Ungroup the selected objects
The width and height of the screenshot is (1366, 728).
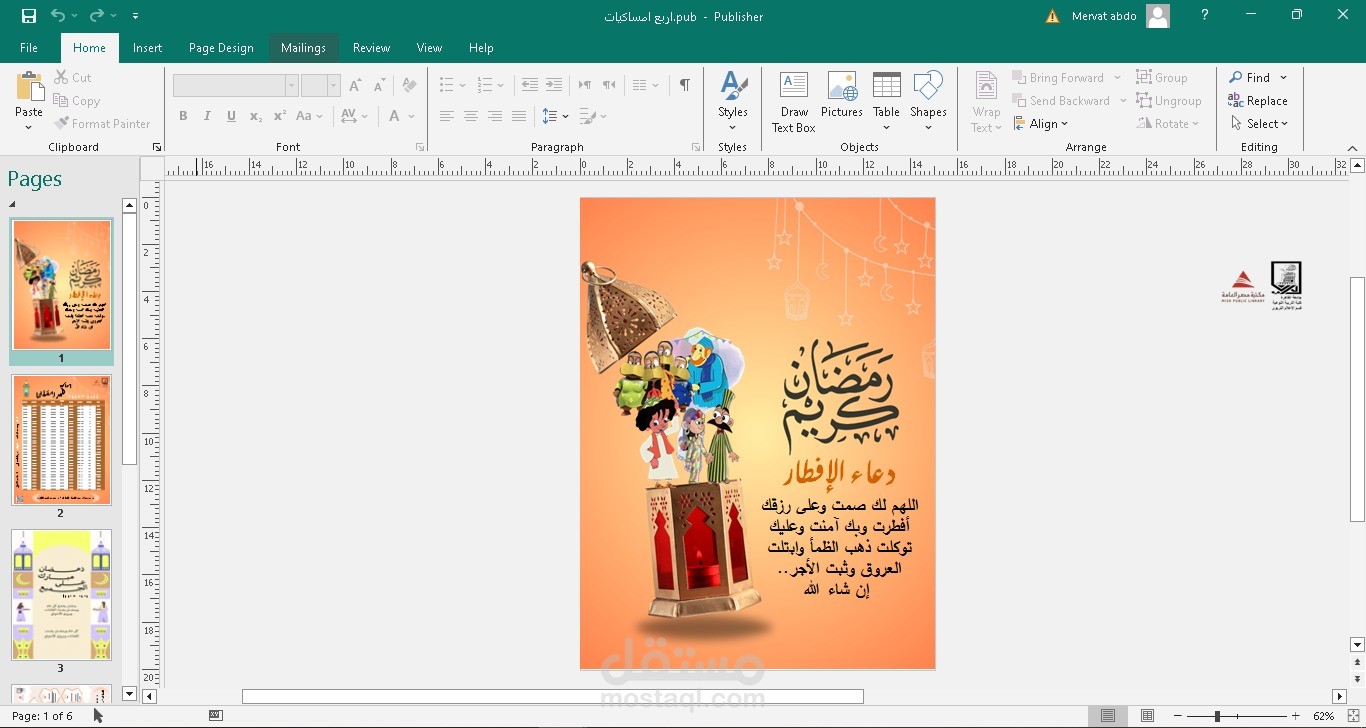click(x=1169, y=101)
